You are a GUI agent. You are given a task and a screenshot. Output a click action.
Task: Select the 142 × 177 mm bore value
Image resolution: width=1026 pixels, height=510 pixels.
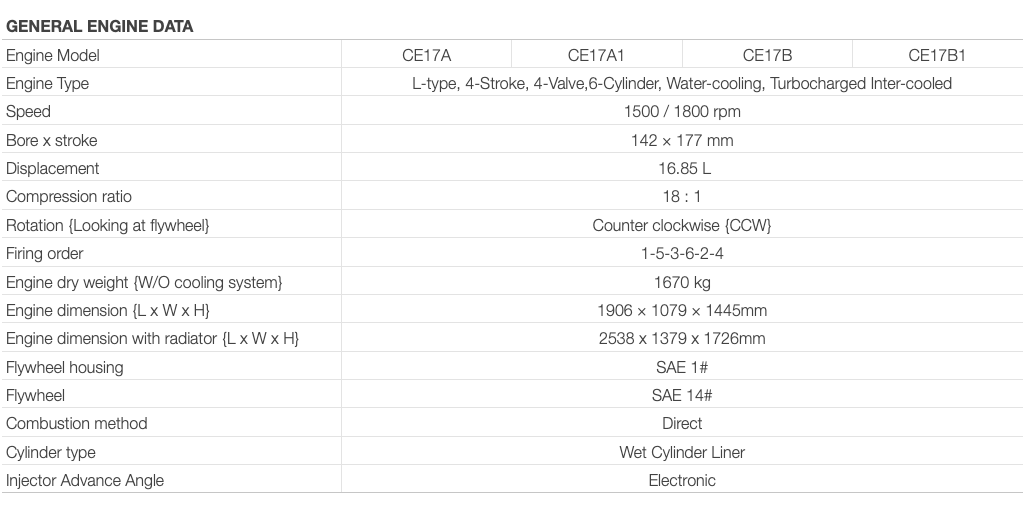[x=682, y=141]
